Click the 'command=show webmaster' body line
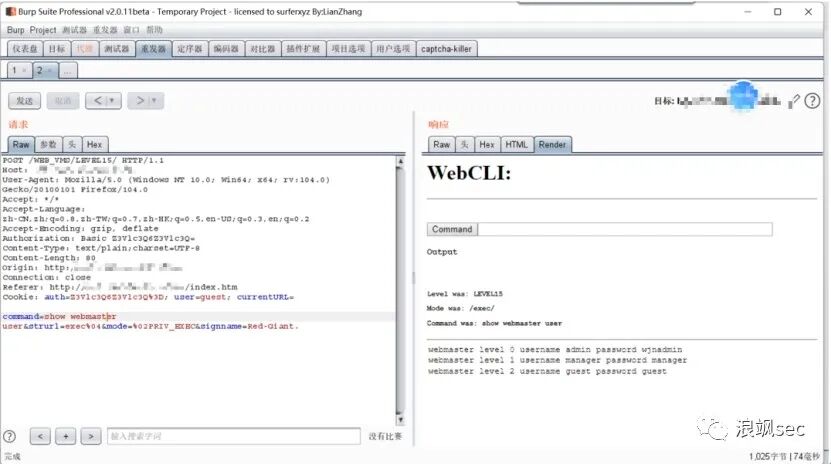The height and width of the screenshot is (464, 831). pyautogui.click(x=59, y=317)
